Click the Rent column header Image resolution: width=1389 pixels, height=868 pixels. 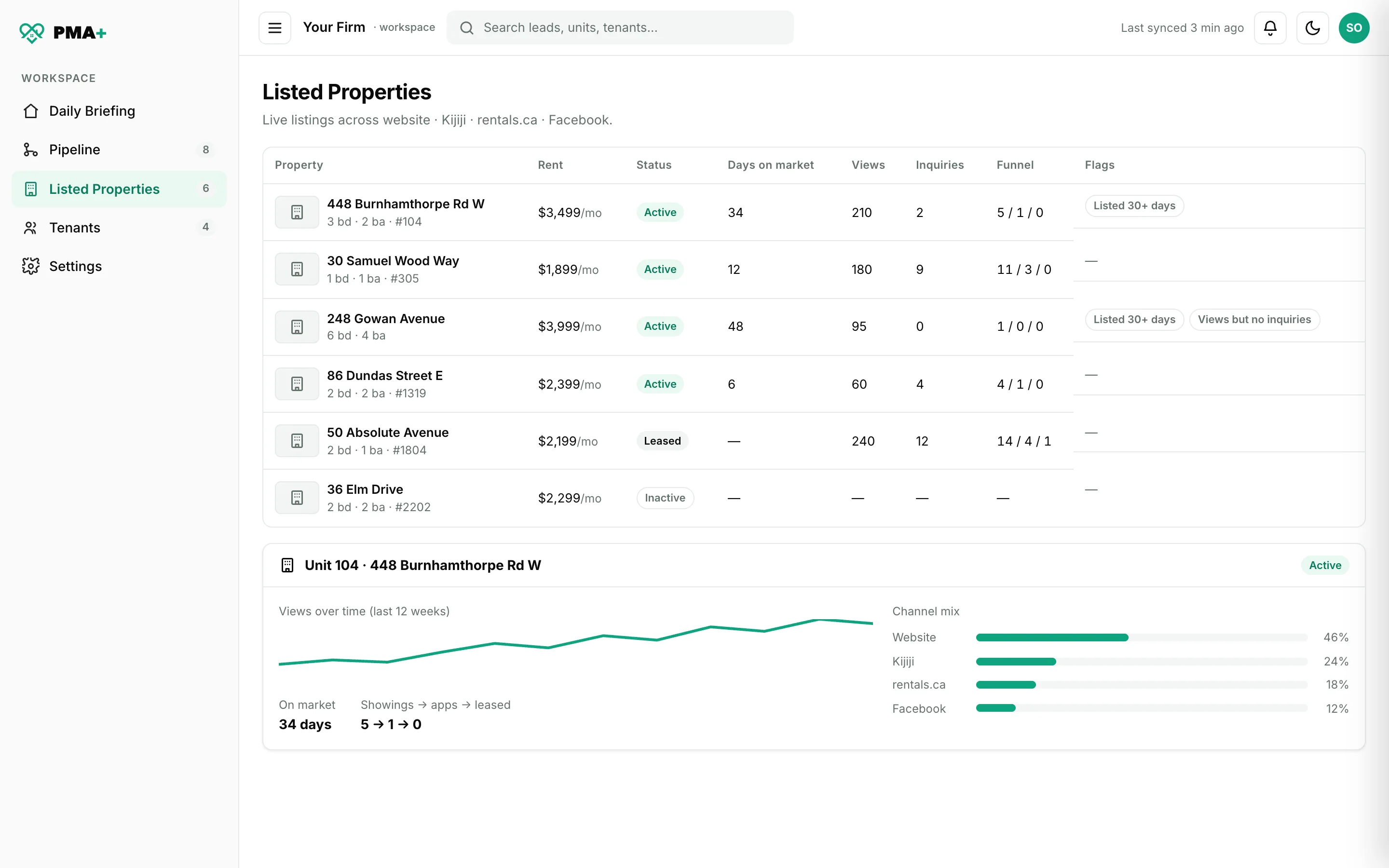(550, 165)
